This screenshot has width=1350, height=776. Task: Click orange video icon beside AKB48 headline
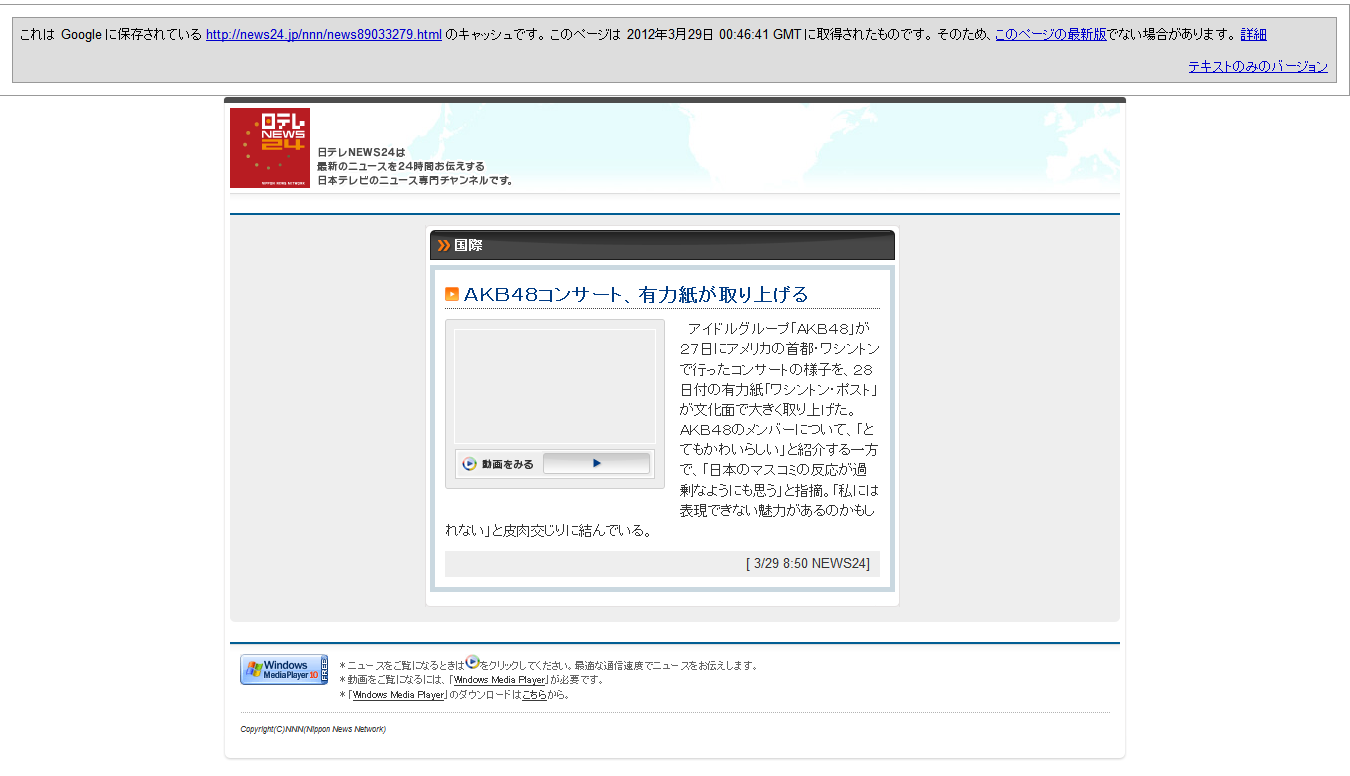[452, 294]
